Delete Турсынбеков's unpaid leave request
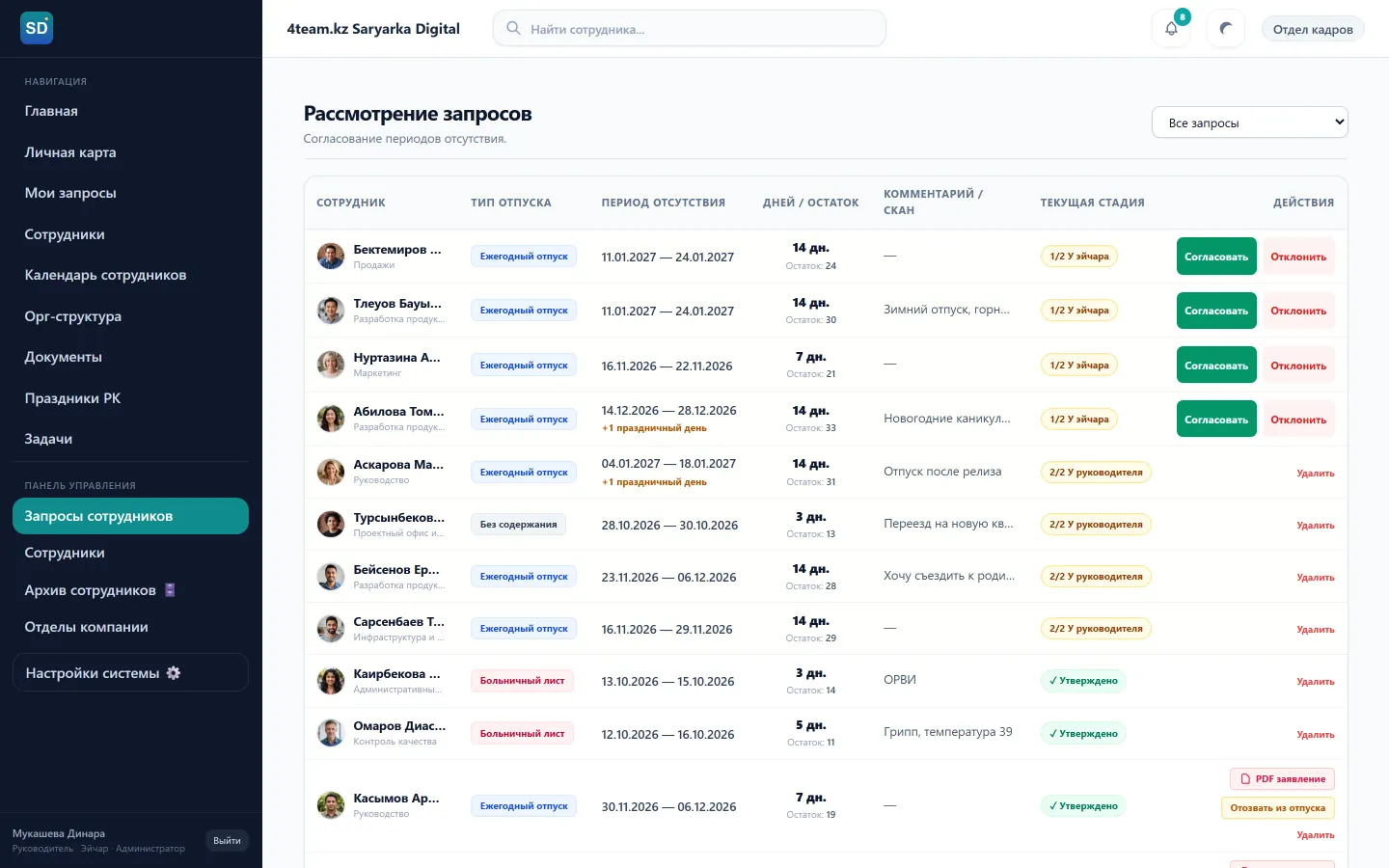This screenshot has height=868, width=1389. (1316, 526)
